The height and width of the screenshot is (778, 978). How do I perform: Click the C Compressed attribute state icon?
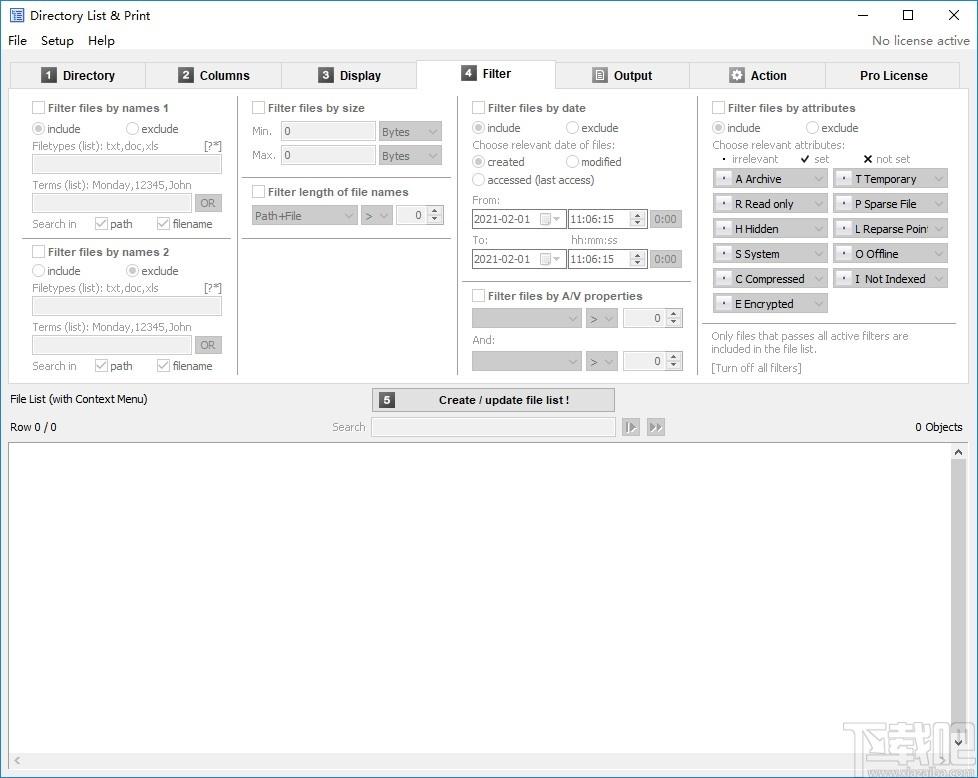pyautogui.click(x=723, y=278)
